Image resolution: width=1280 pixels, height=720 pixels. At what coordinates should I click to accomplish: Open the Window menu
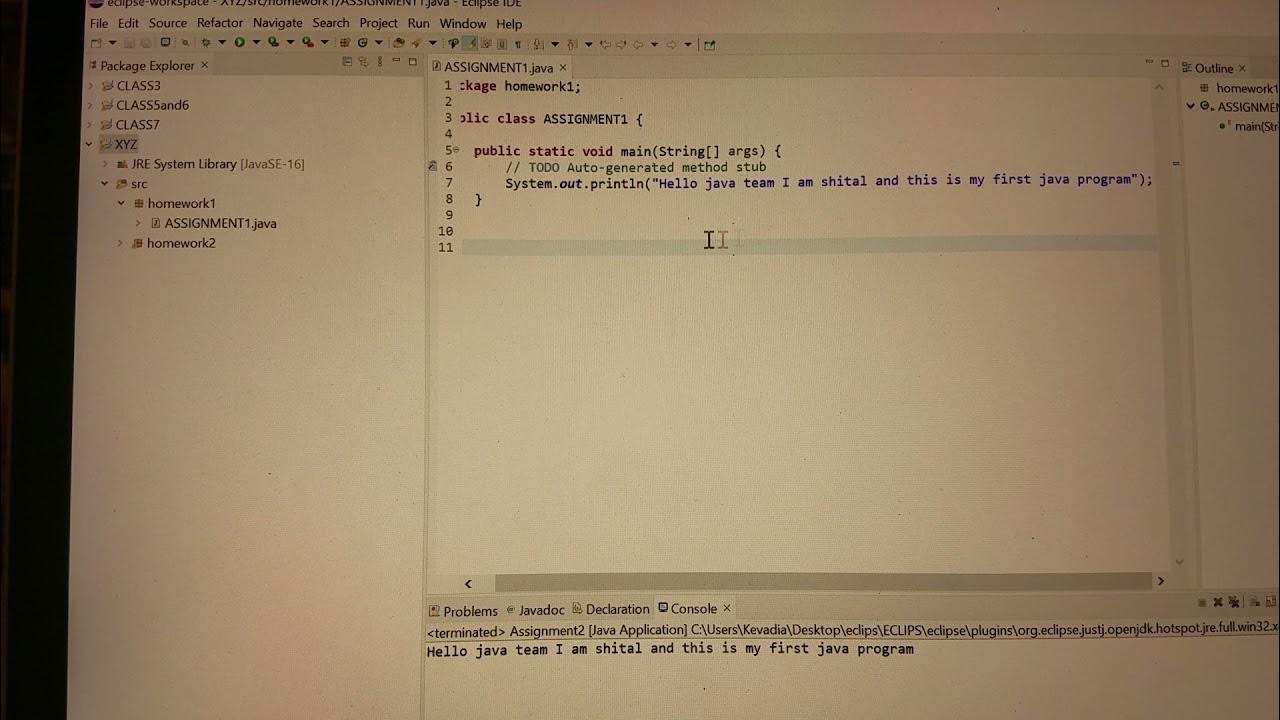tap(463, 23)
